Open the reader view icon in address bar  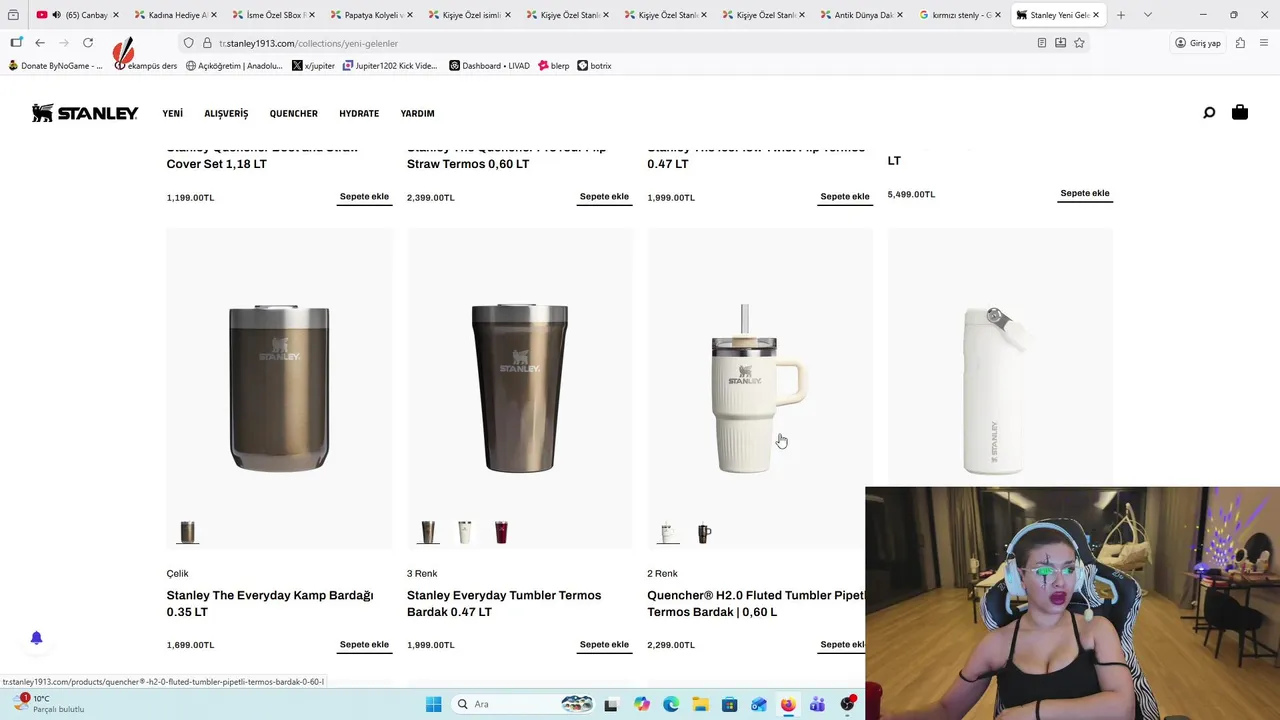click(x=1042, y=43)
